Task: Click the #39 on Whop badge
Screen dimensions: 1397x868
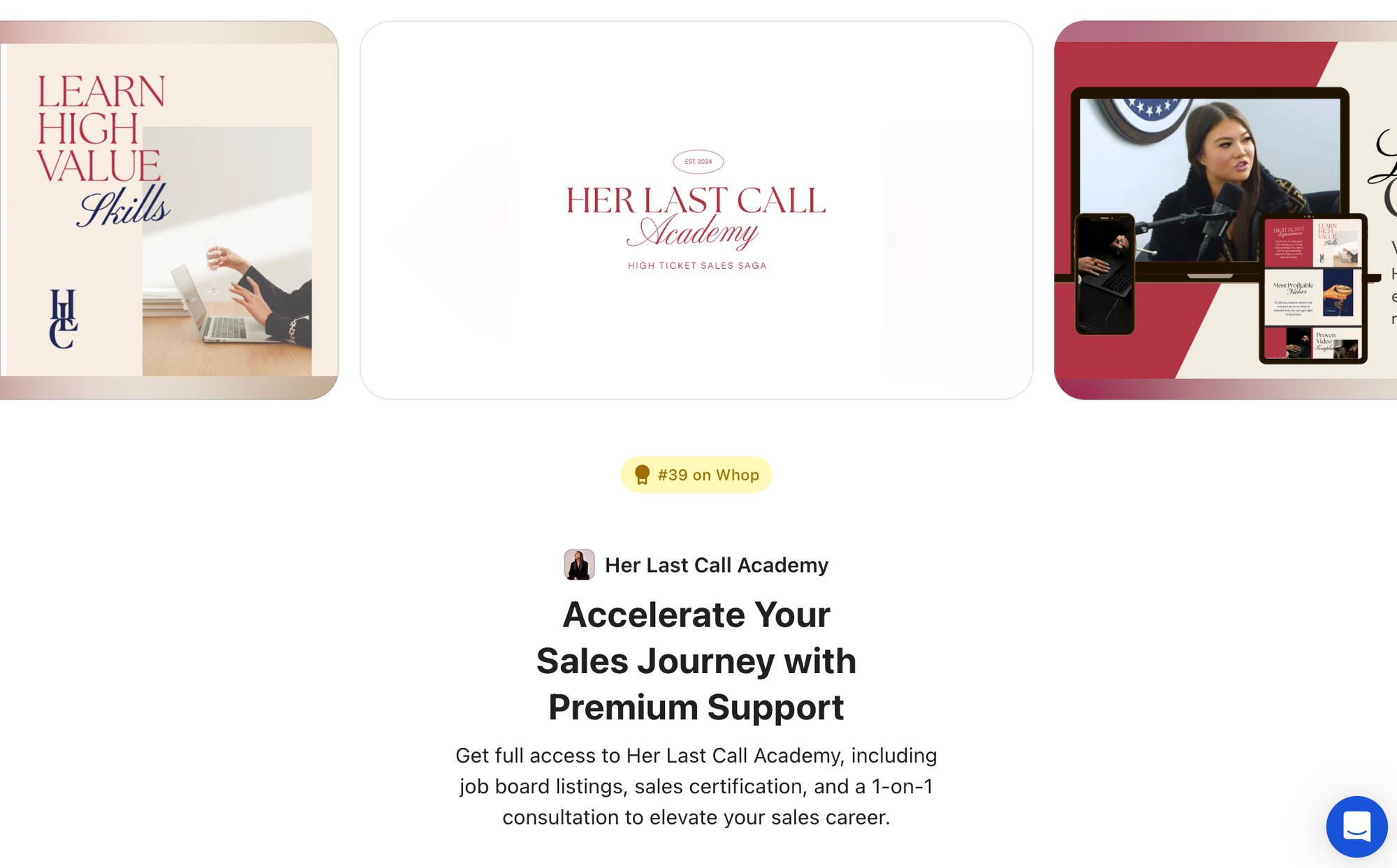Action: [x=696, y=475]
